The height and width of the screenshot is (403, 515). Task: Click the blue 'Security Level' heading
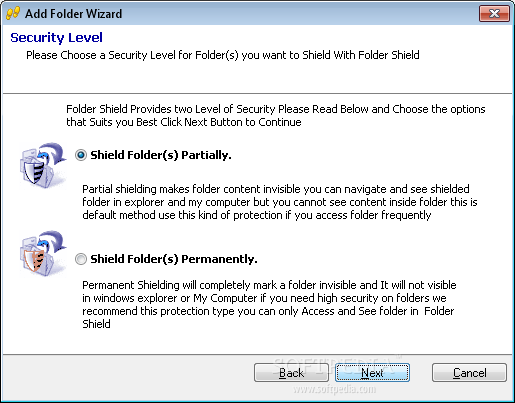(56, 38)
